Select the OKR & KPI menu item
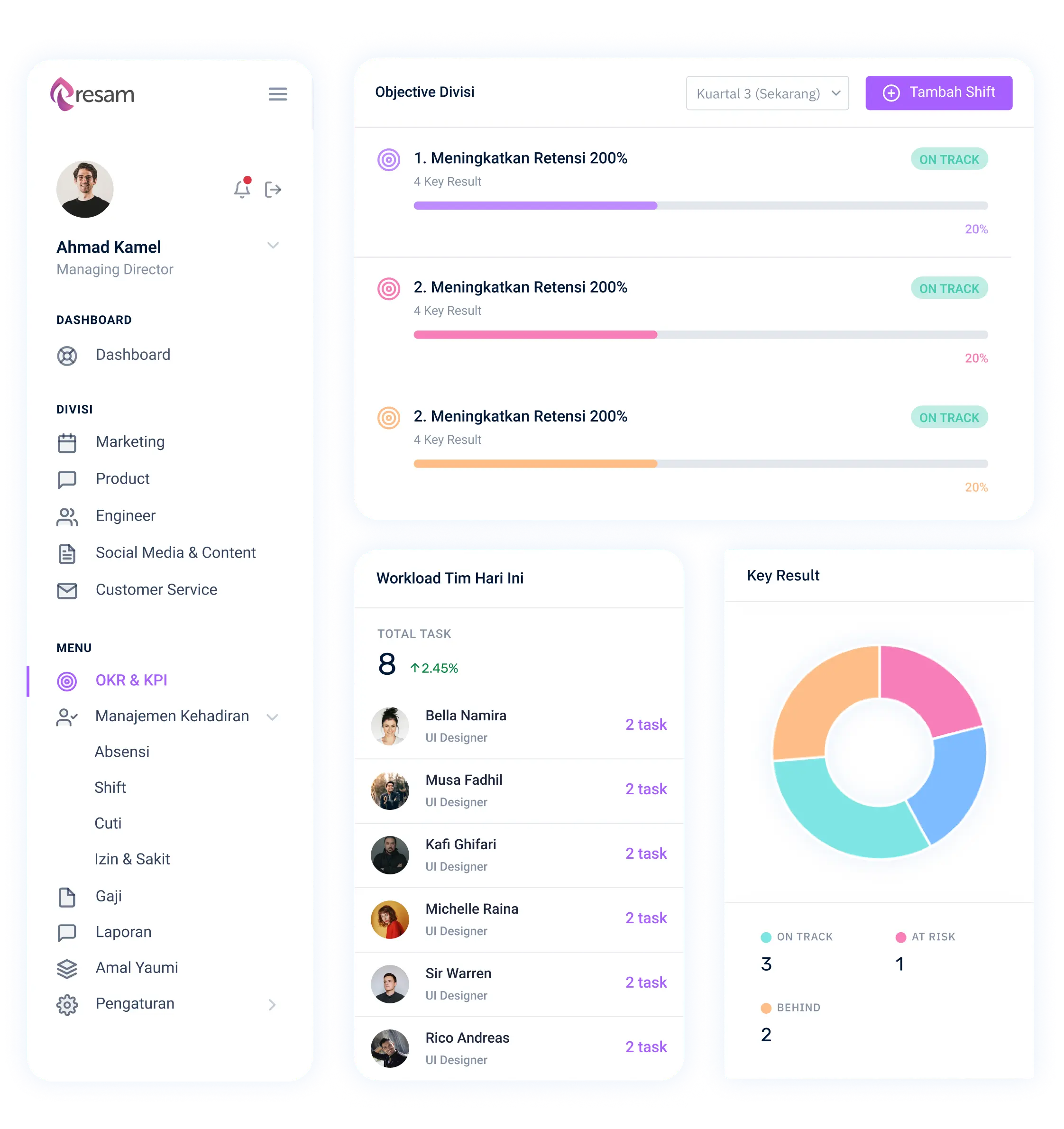 pyautogui.click(x=131, y=679)
